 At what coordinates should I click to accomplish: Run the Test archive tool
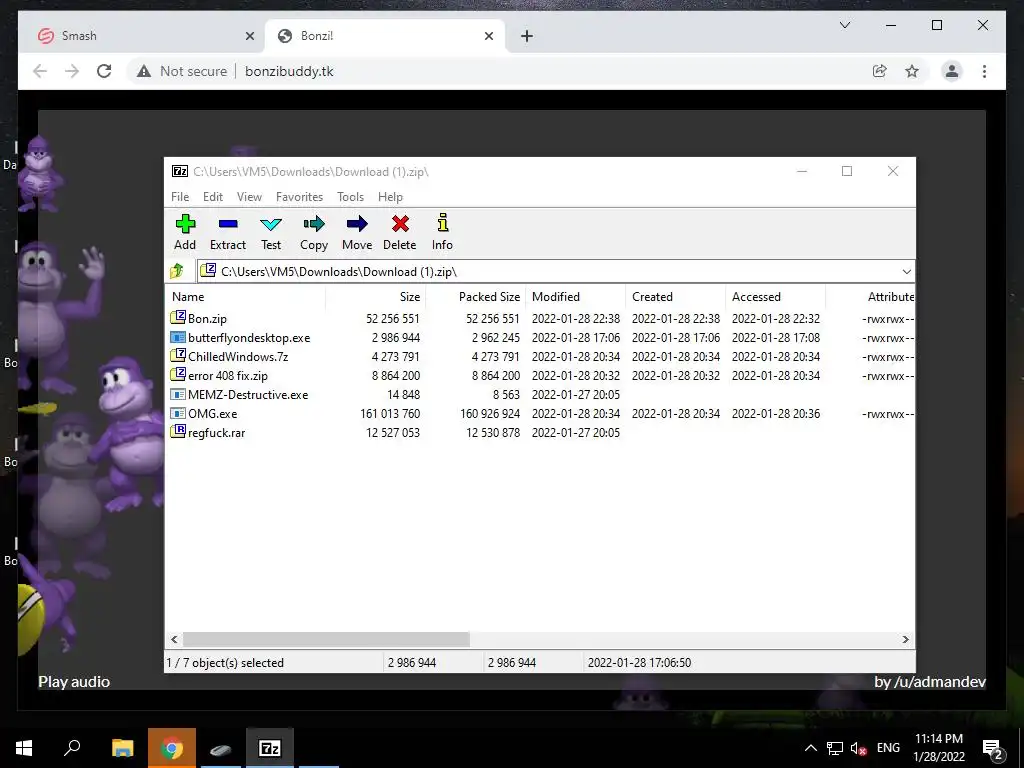pyautogui.click(x=271, y=232)
